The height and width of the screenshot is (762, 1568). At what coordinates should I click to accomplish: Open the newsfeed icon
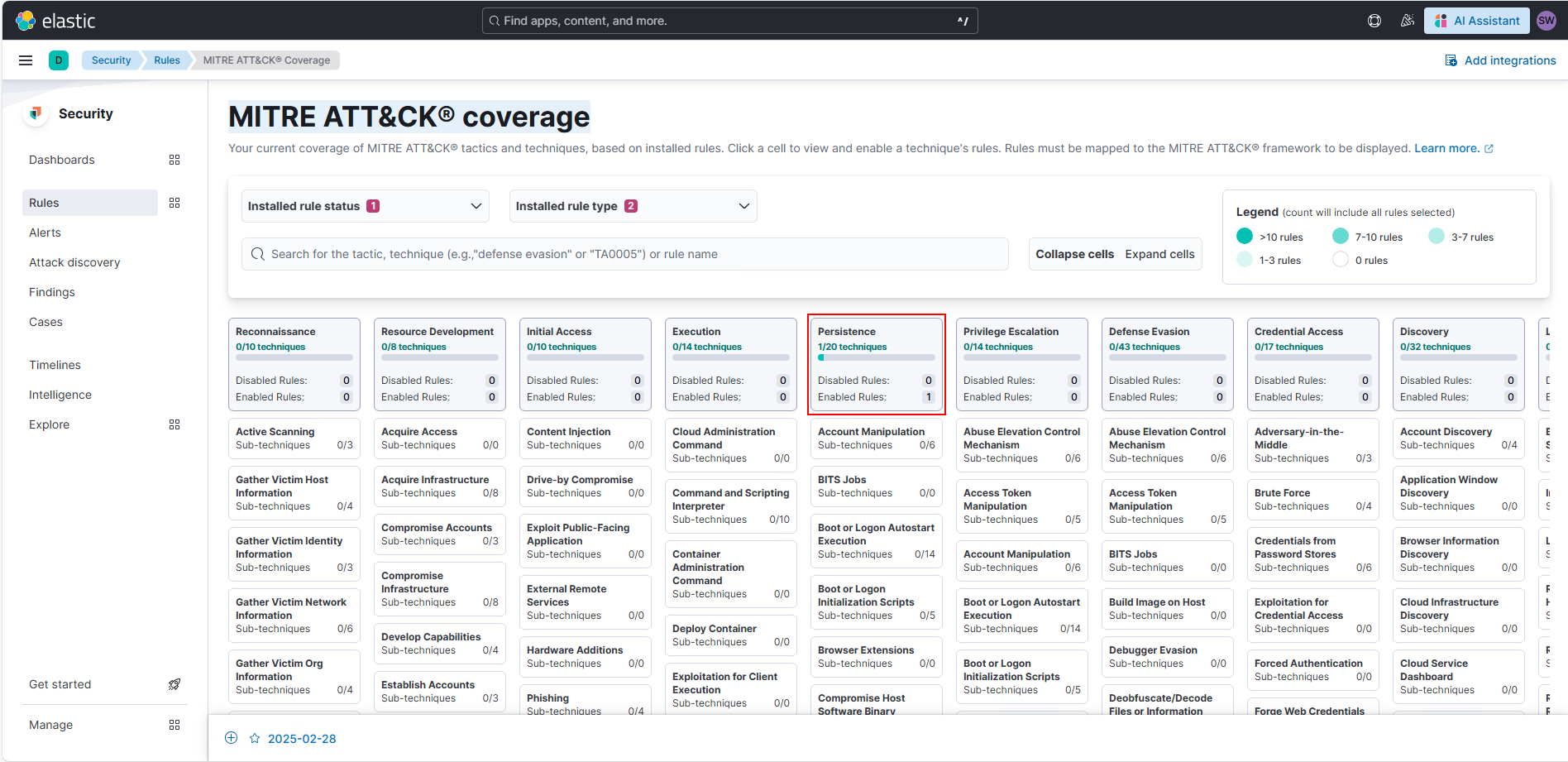point(1408,21)
